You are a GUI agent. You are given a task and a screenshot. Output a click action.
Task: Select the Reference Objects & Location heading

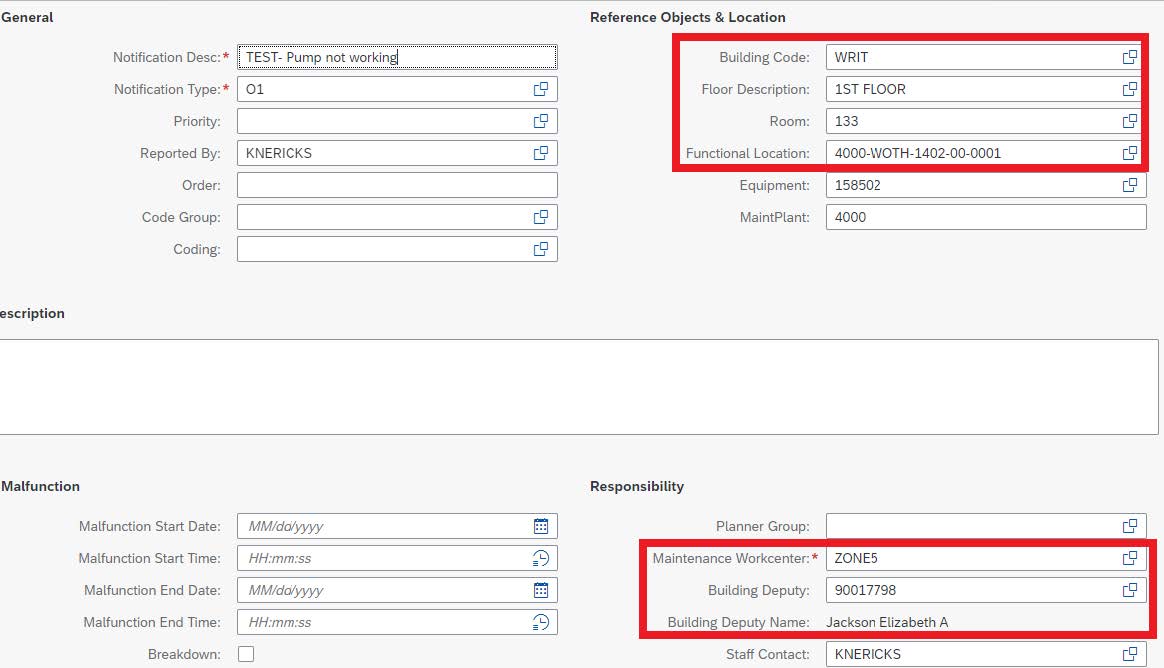coord(687,17)
